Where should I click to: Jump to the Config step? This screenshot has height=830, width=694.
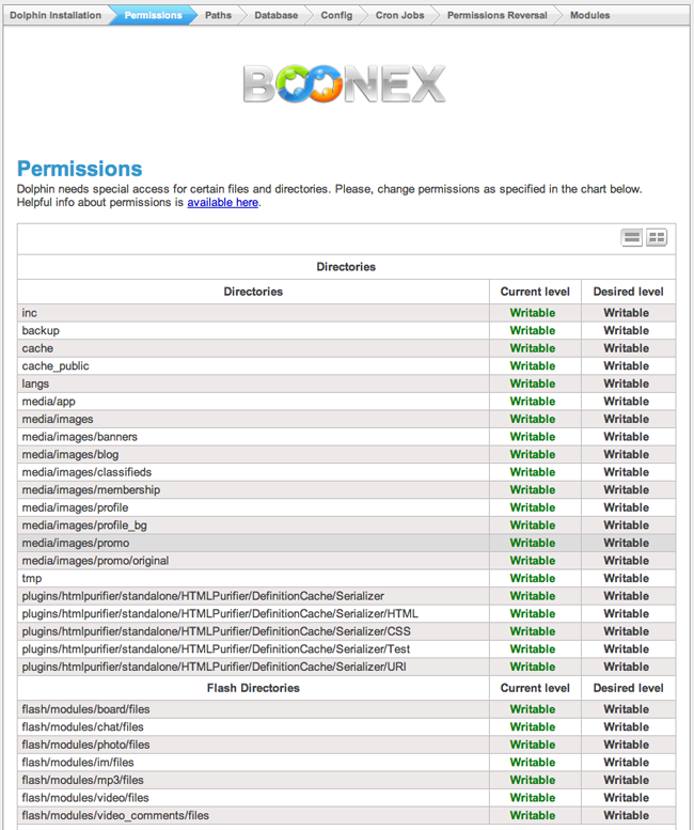[336, 16]
